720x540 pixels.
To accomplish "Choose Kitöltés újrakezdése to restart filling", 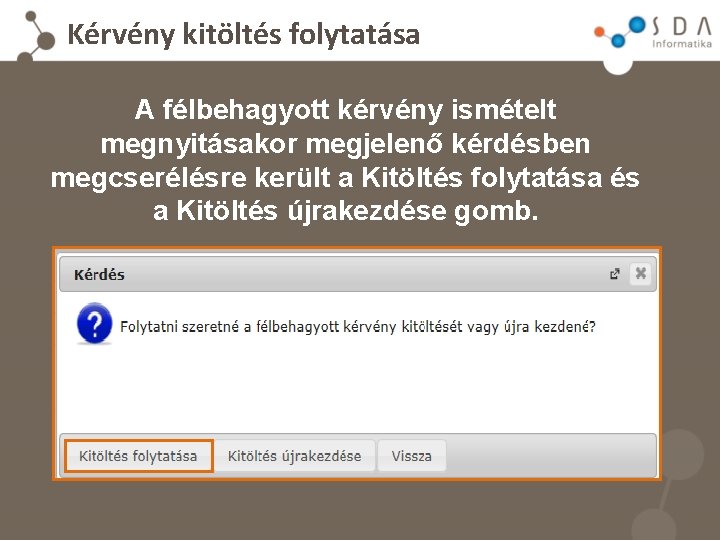I will click(294, 456).
